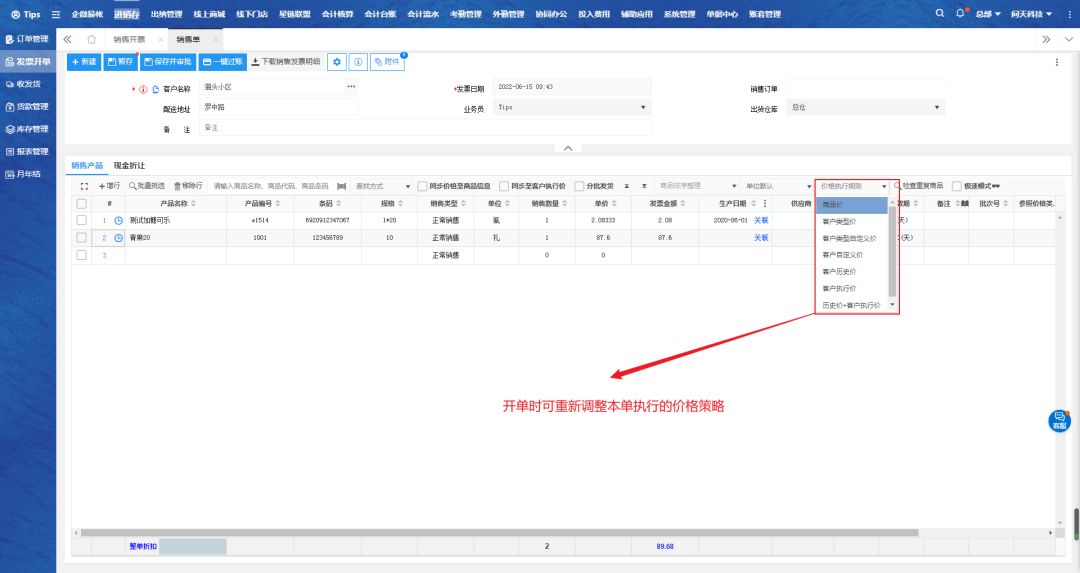Click the settings gear icon in toolbar
This screenshot has height=573, width=1080.
[x=337, y=62]
